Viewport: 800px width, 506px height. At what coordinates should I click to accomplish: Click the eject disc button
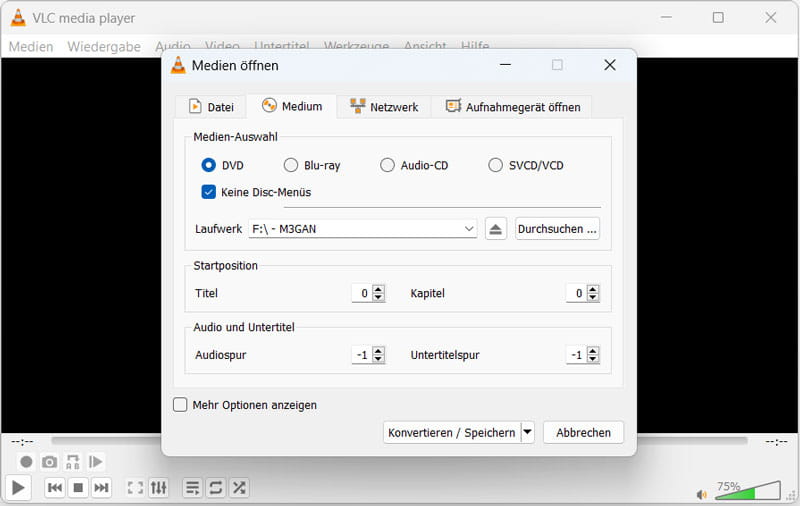coord(495,229)
